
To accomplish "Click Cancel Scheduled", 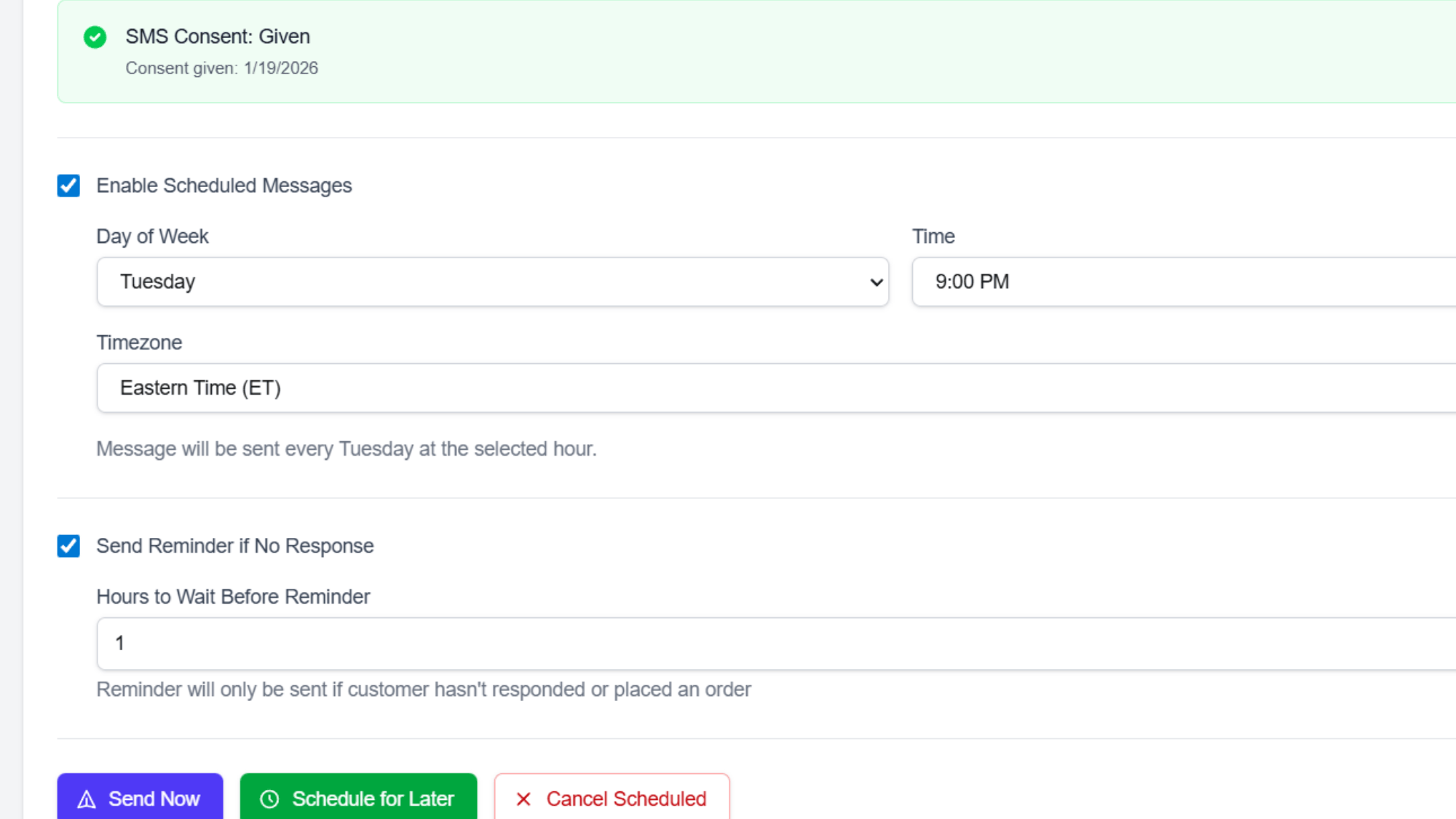I will pyautogui.click(x=612, y=799).
